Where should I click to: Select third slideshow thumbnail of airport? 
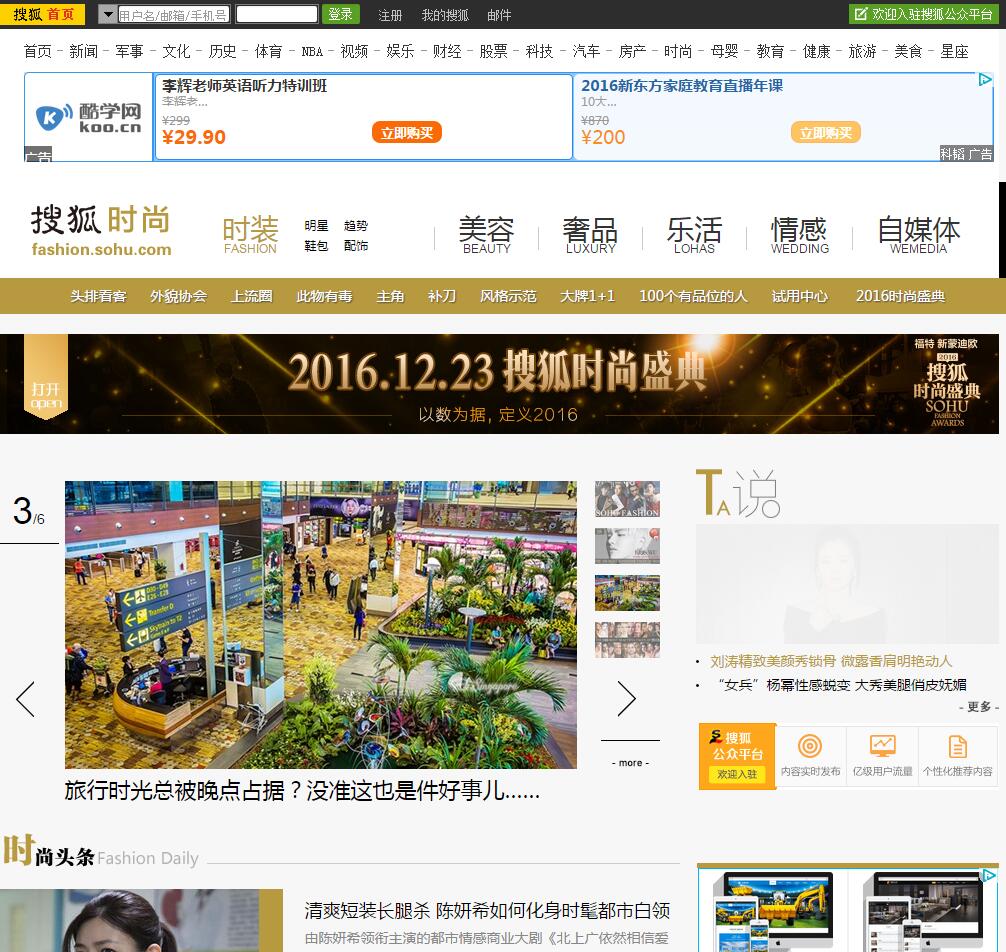pos(627,593)
